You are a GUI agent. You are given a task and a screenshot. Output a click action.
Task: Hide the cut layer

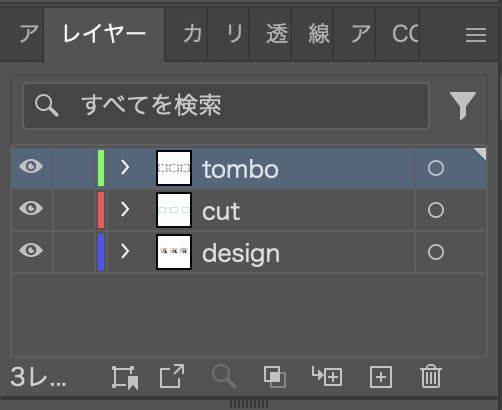[31, 208]
